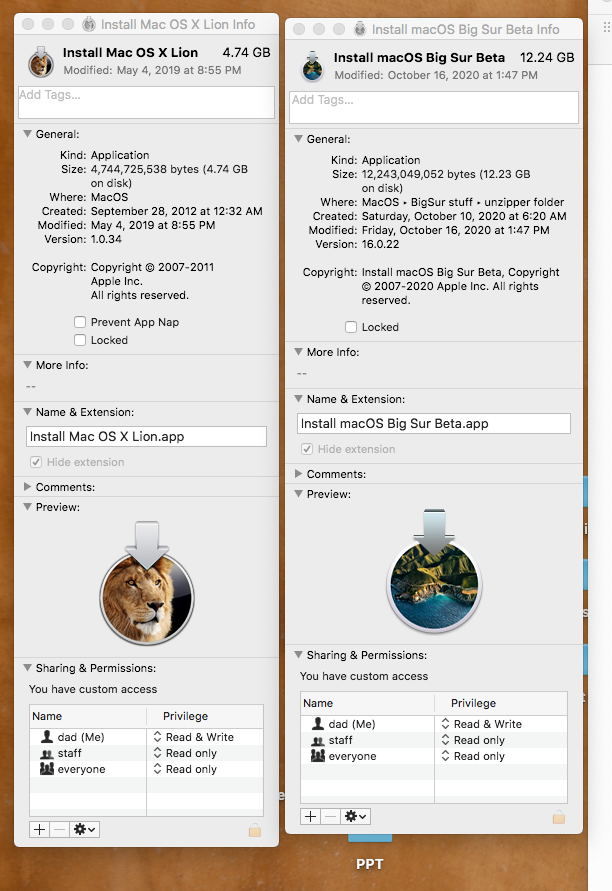Click Add Tags field in Big Sur Info
This screenshot has width=612, height=891.
point(434,107)
